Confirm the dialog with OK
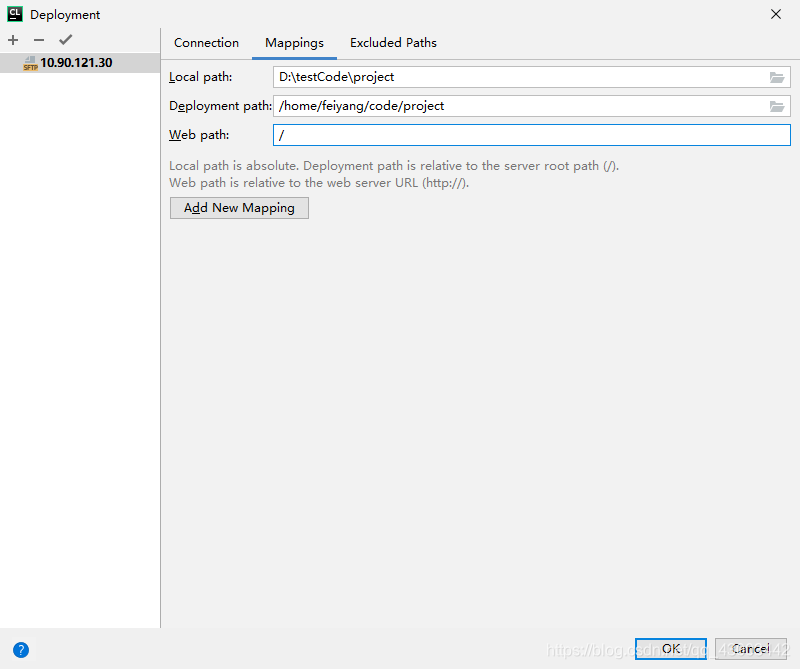The image size is (800, 669). coord(670,649)
